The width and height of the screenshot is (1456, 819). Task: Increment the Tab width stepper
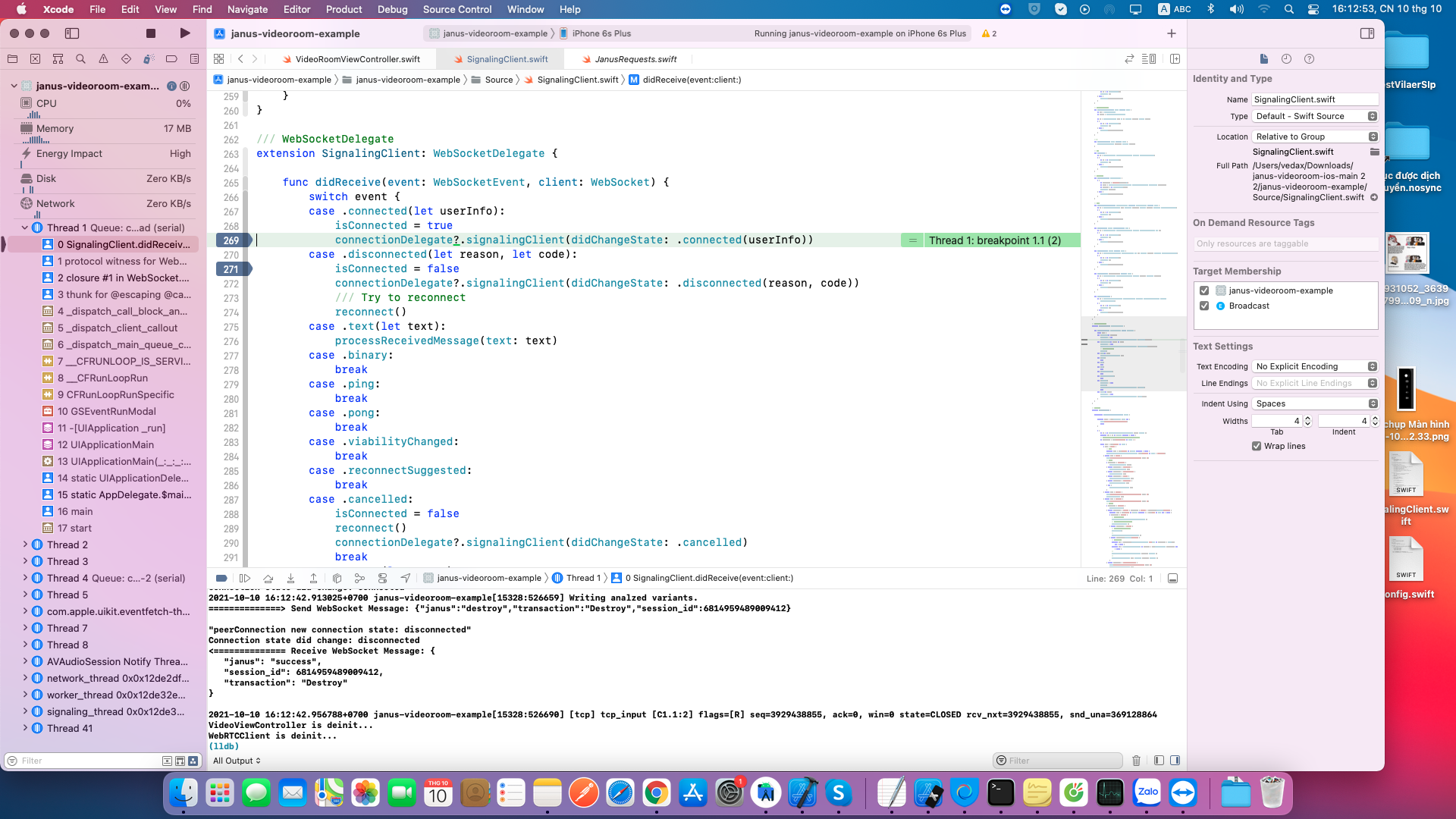[x=1307, y=418]
